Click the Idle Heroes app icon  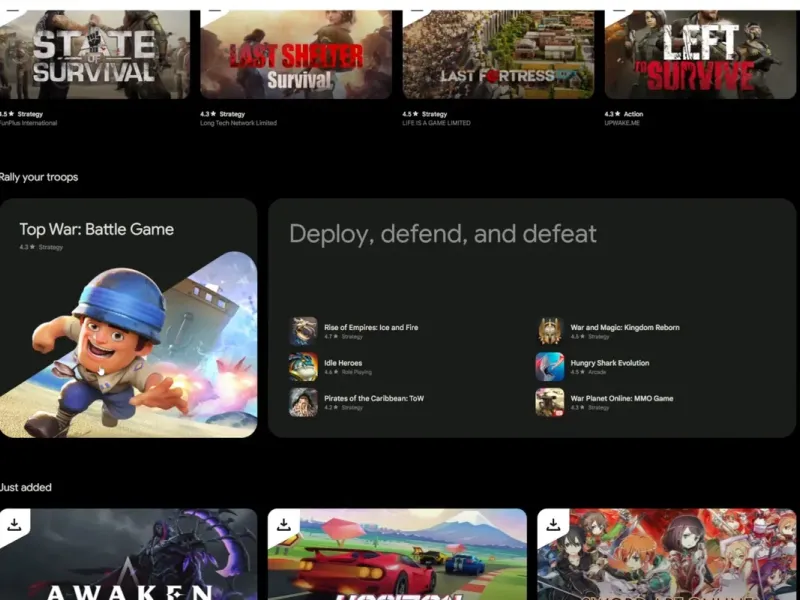click(303, 366)
